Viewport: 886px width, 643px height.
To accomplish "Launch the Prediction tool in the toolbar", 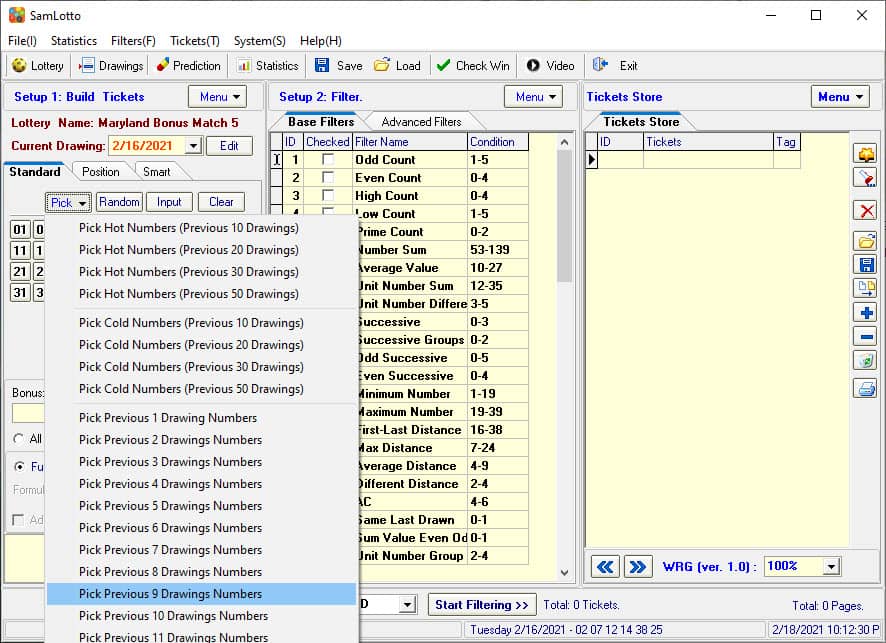I will [x=189, y=66].
